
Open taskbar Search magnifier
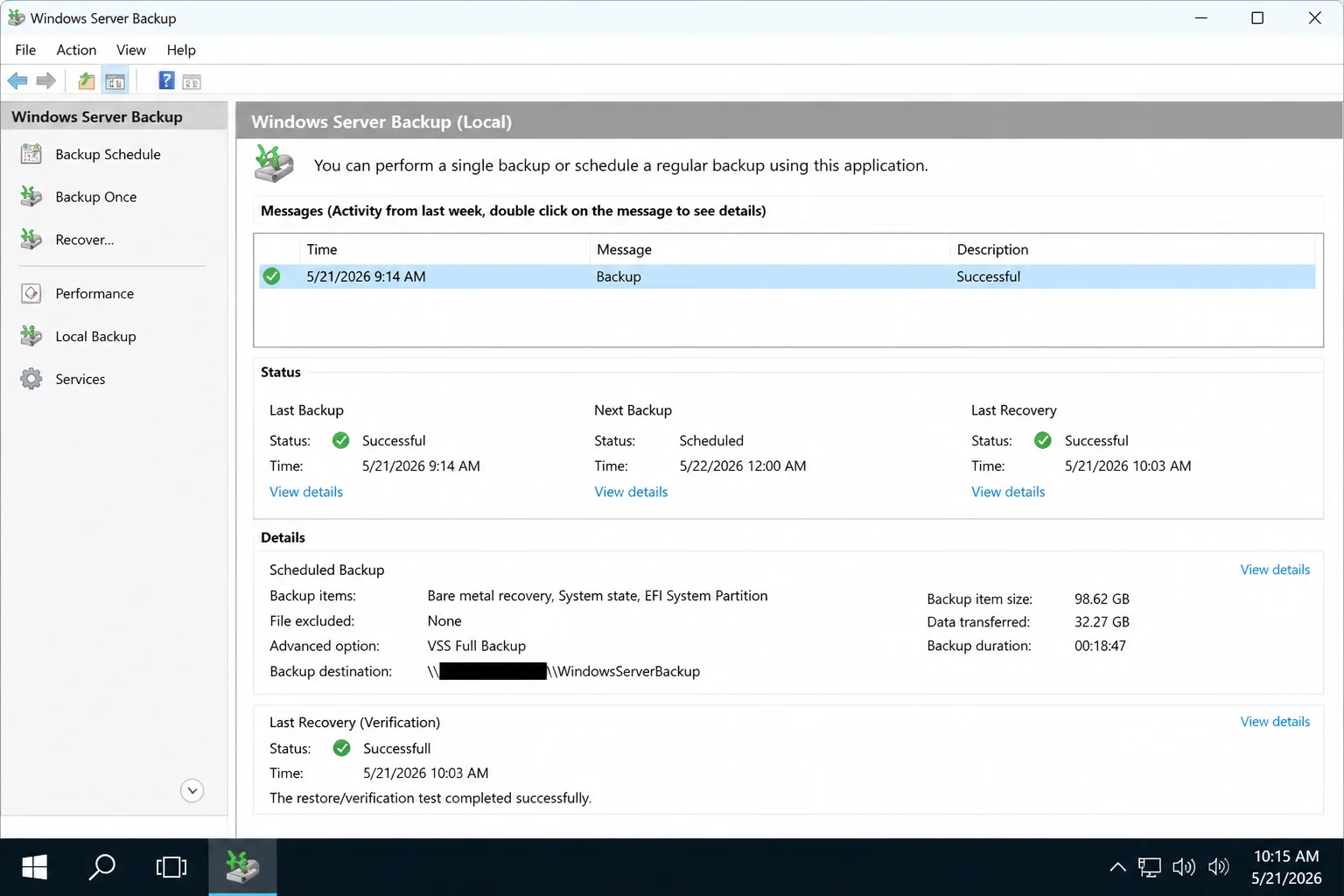[x=102, y=867]
